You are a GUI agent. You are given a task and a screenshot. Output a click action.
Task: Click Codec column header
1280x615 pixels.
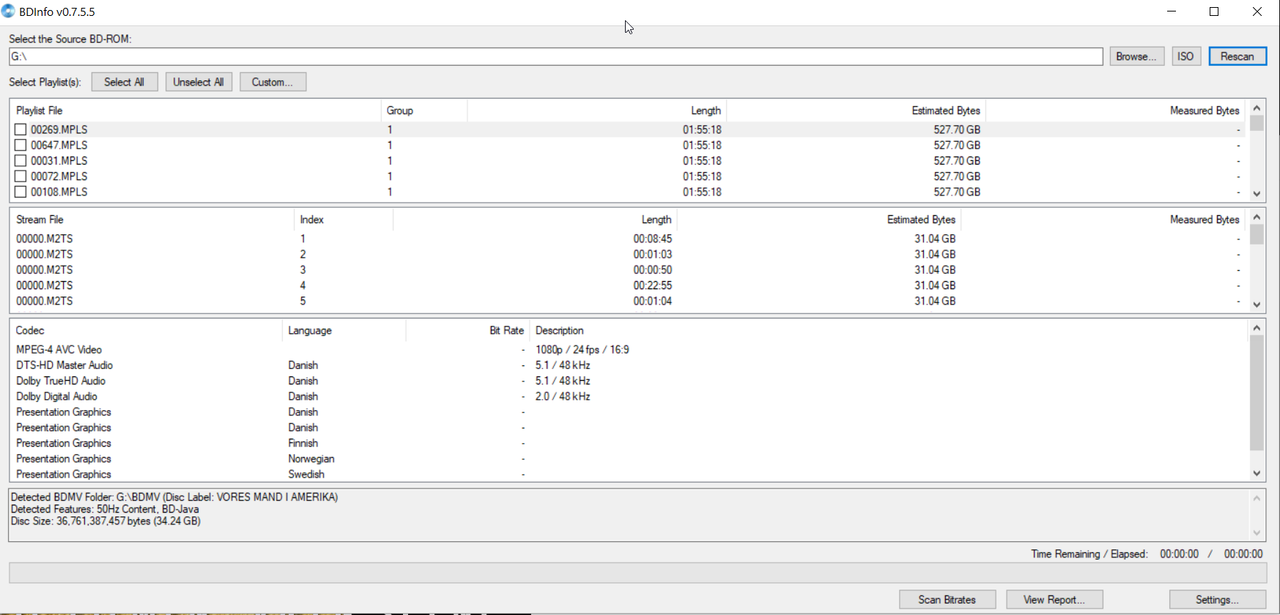click(146, 331)
